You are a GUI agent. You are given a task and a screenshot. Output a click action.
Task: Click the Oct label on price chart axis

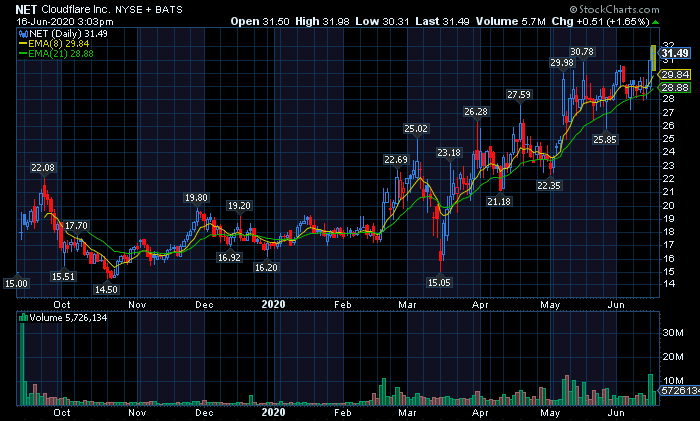pyautogui.click(x=62, y=305)
